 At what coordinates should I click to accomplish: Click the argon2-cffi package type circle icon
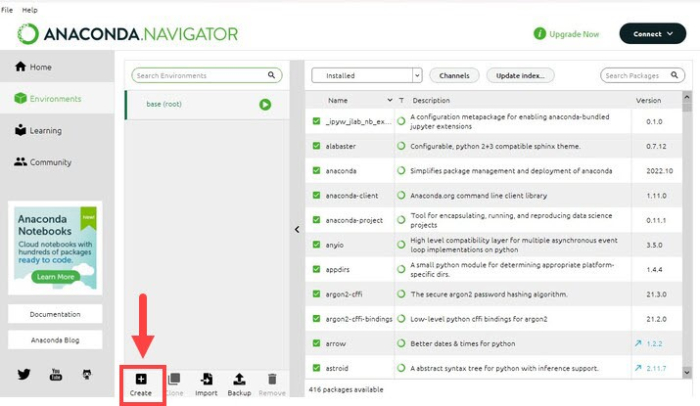pyautogui.click(x=401, y=294)
